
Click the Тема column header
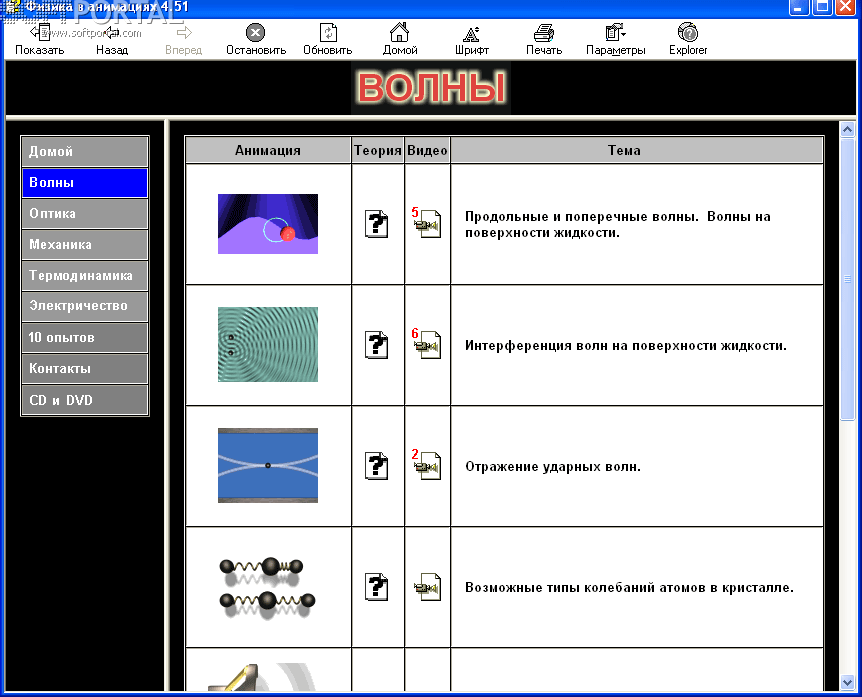pos(637,150)
